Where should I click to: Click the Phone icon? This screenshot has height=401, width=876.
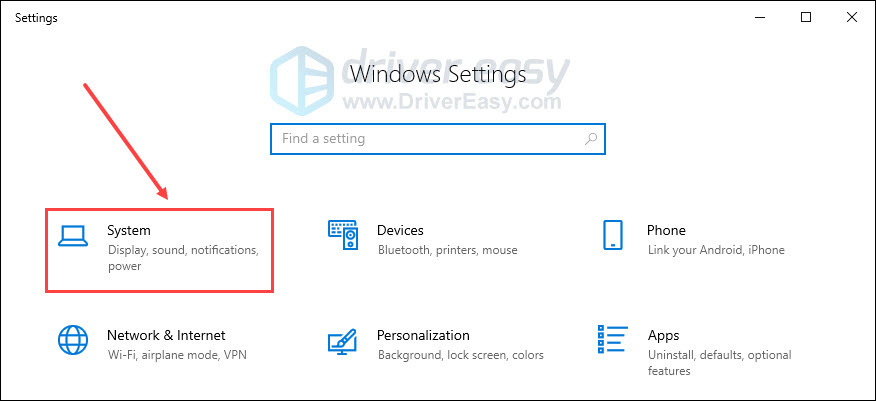pos(613,235)
